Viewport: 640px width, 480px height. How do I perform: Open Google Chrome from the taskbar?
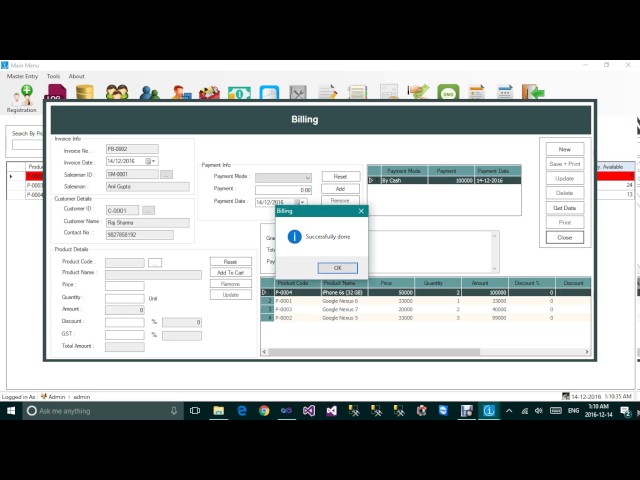tap(264, 411)
